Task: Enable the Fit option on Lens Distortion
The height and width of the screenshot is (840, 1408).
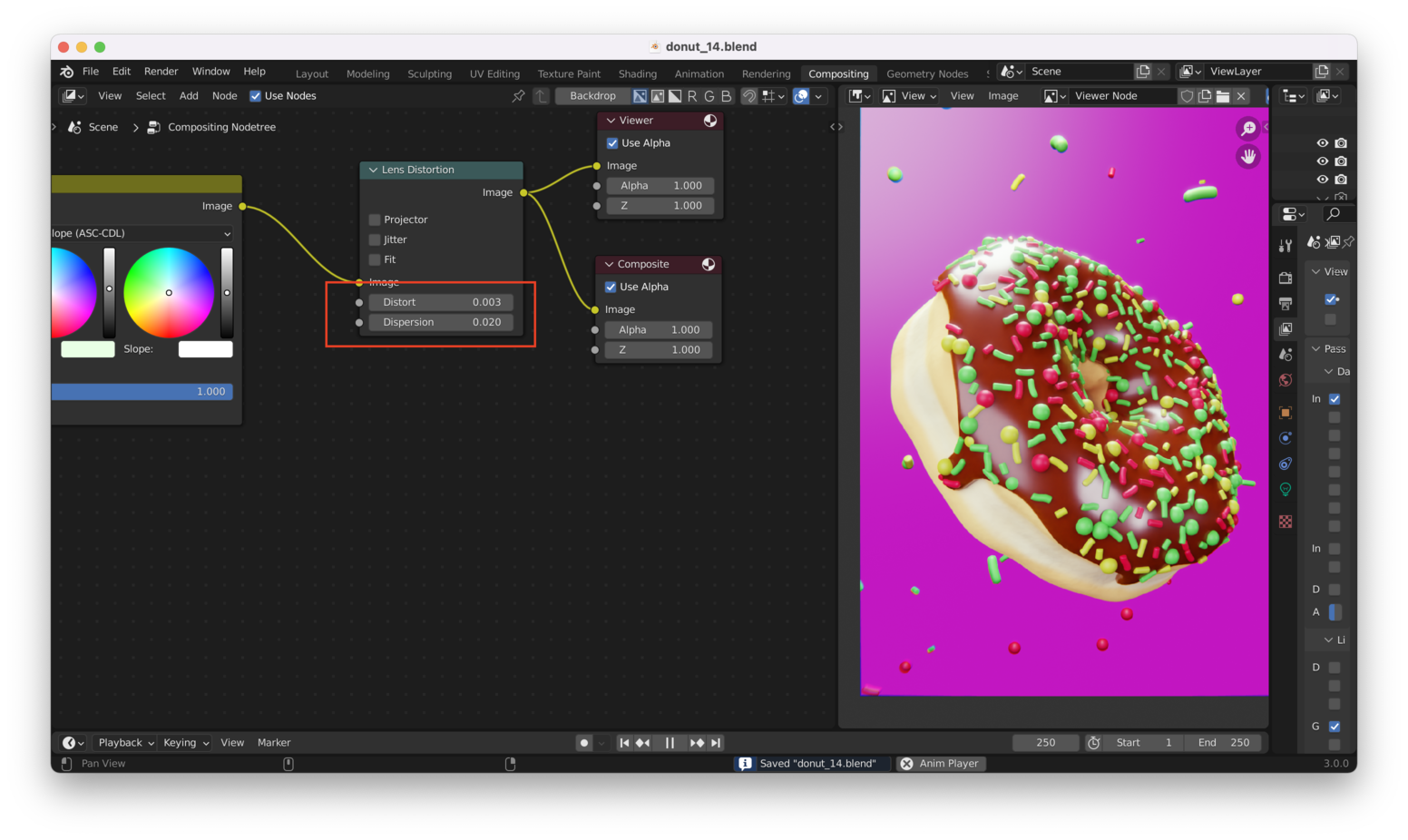Action: [x=375, y=259]
